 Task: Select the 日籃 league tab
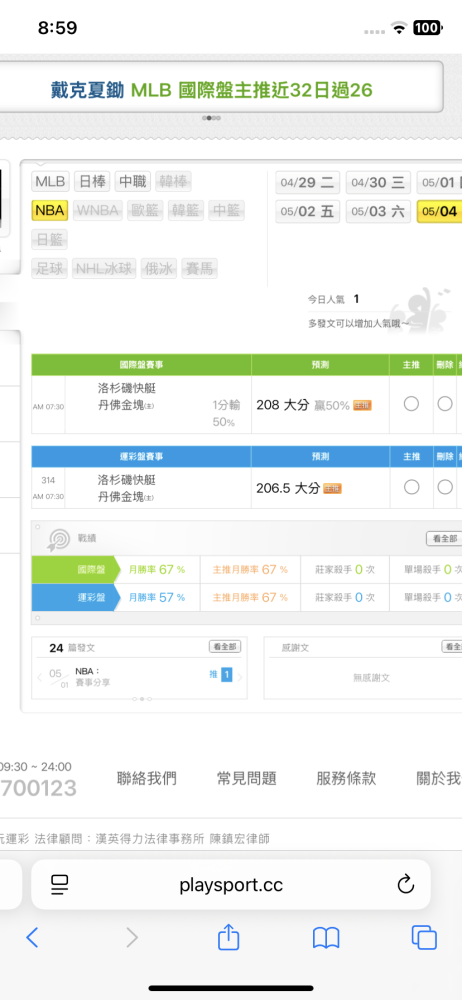(49, 240)
